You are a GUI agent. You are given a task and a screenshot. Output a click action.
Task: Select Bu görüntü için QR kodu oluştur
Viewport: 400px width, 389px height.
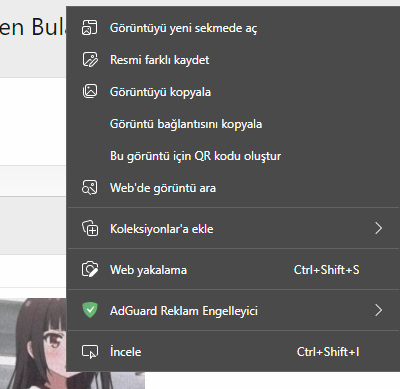233,156
